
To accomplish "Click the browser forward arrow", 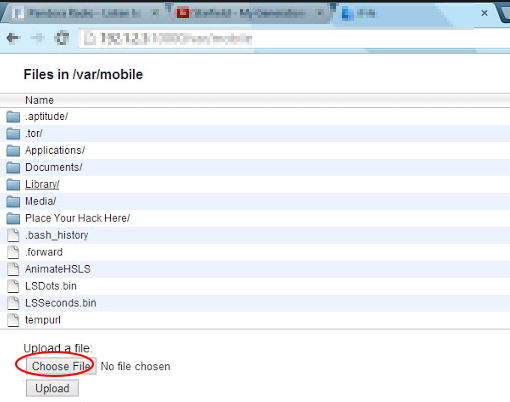I will (38, 38).
